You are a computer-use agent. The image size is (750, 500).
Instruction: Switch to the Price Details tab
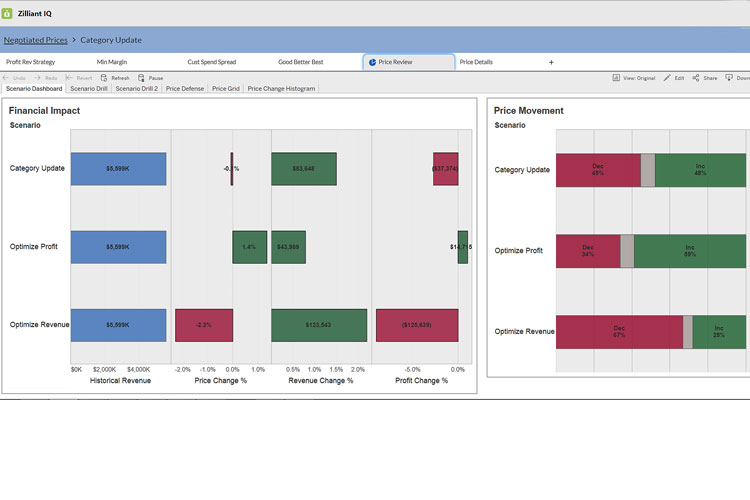click(x=476, y=62)
